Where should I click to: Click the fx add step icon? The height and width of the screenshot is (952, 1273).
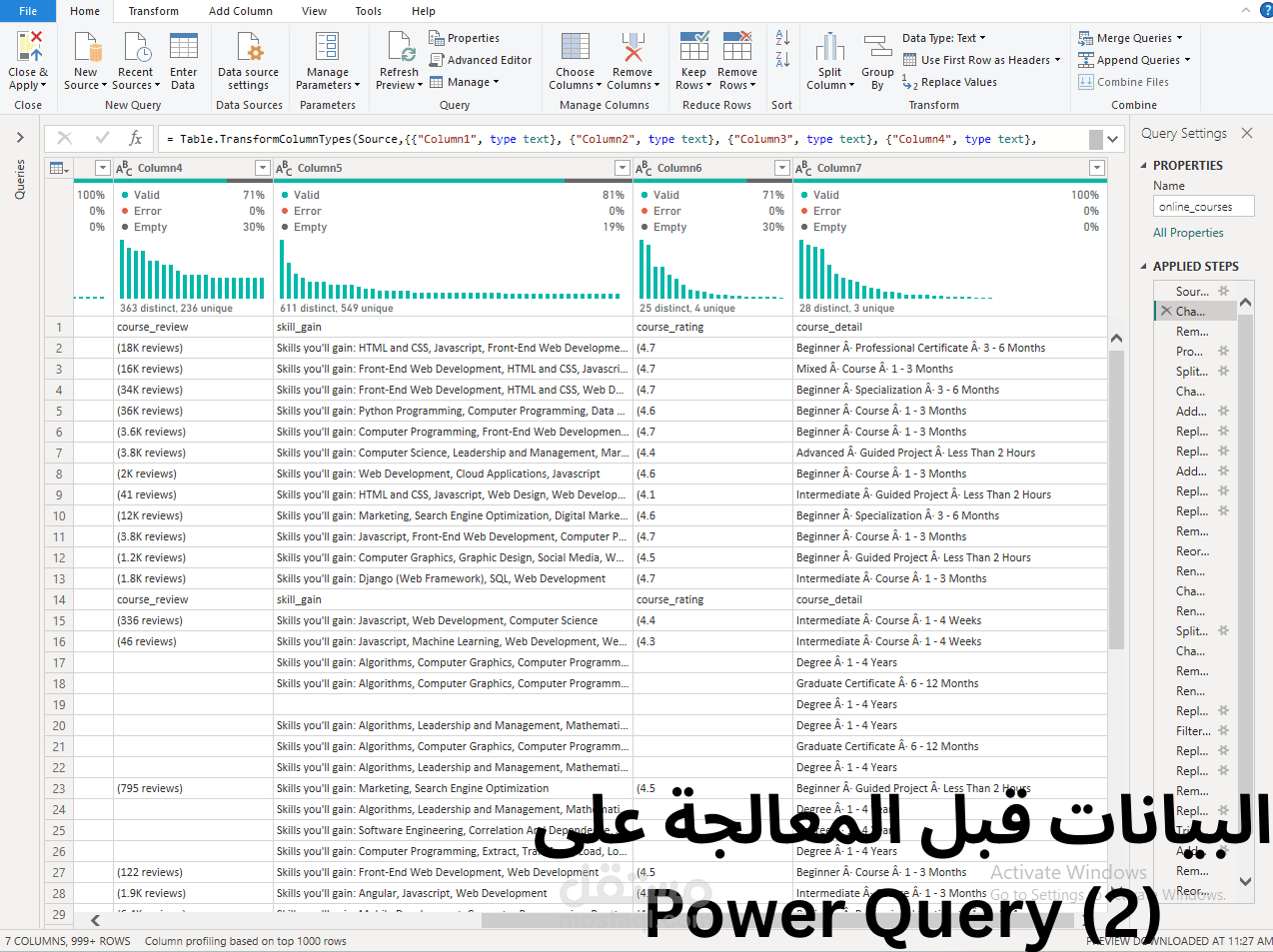(x=136, y=139)
